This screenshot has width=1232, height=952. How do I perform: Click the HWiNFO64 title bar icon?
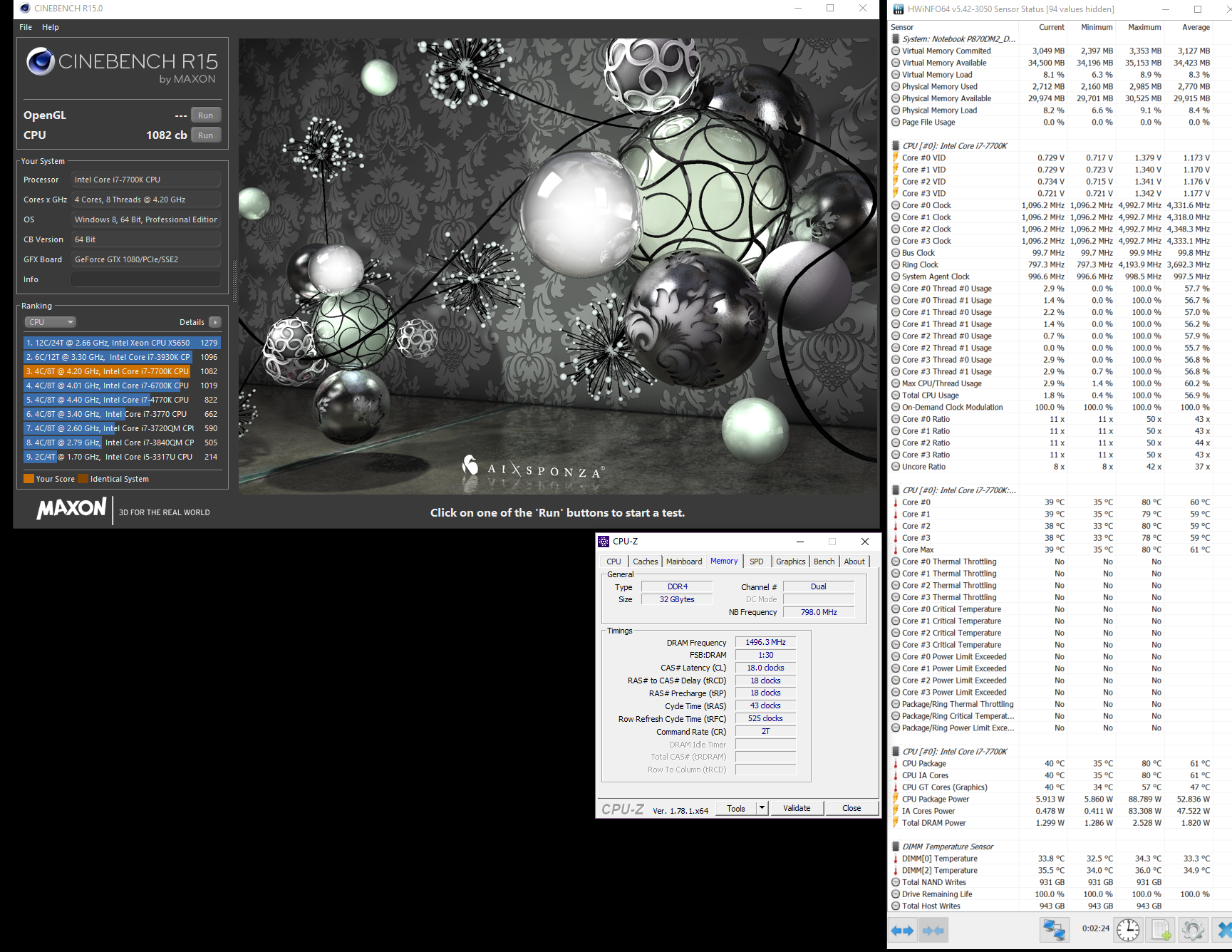coord(898,9)
